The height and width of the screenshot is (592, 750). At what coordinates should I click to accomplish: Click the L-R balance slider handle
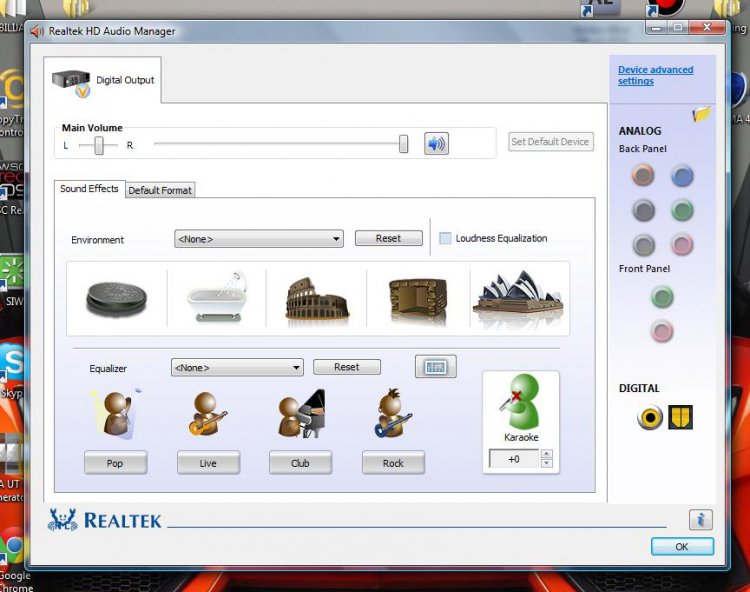[99, 145]
